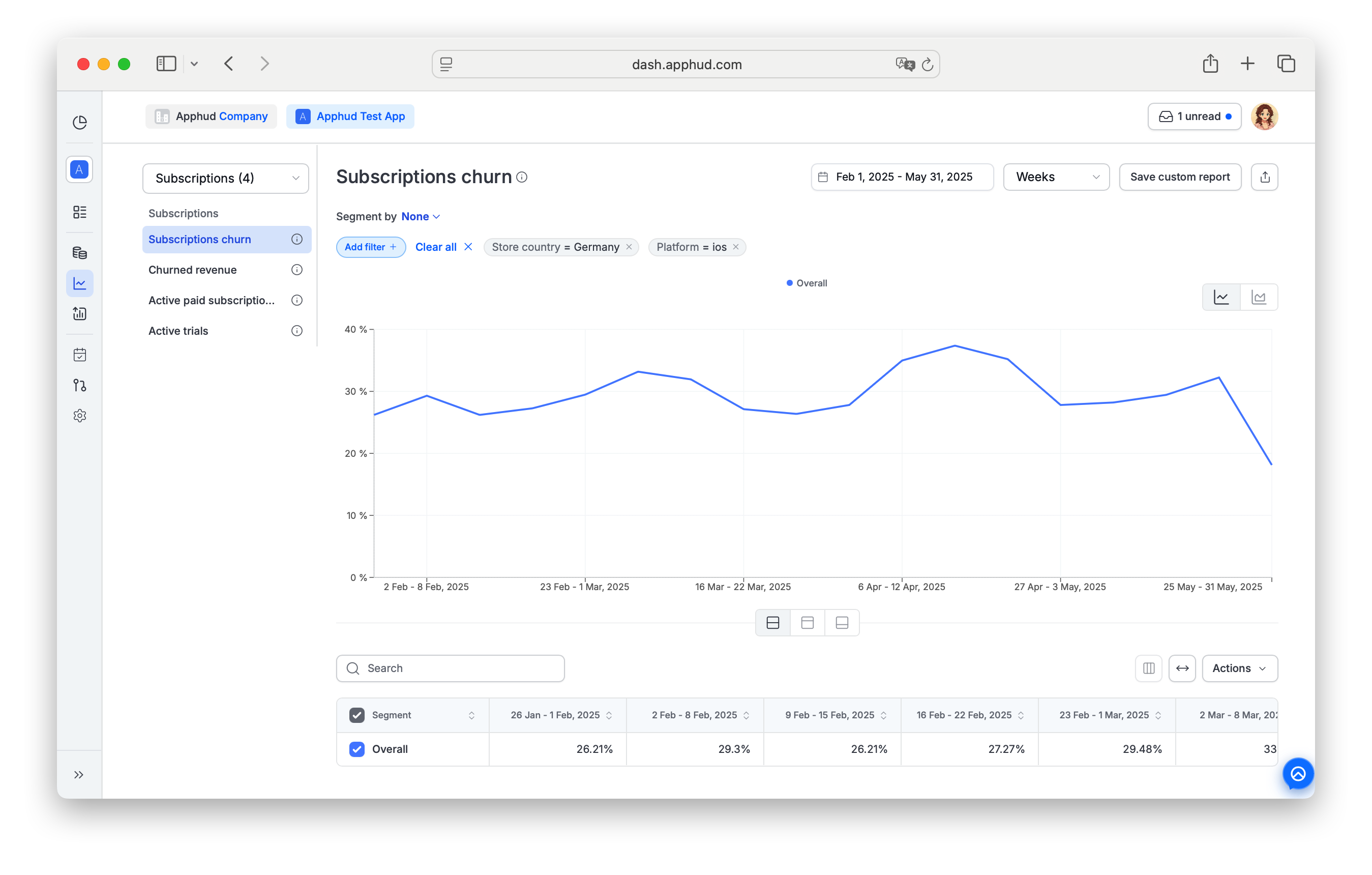Click Clear all filters link
Viewport: 1372px width, 875px height.
click(x=444, y=247)
